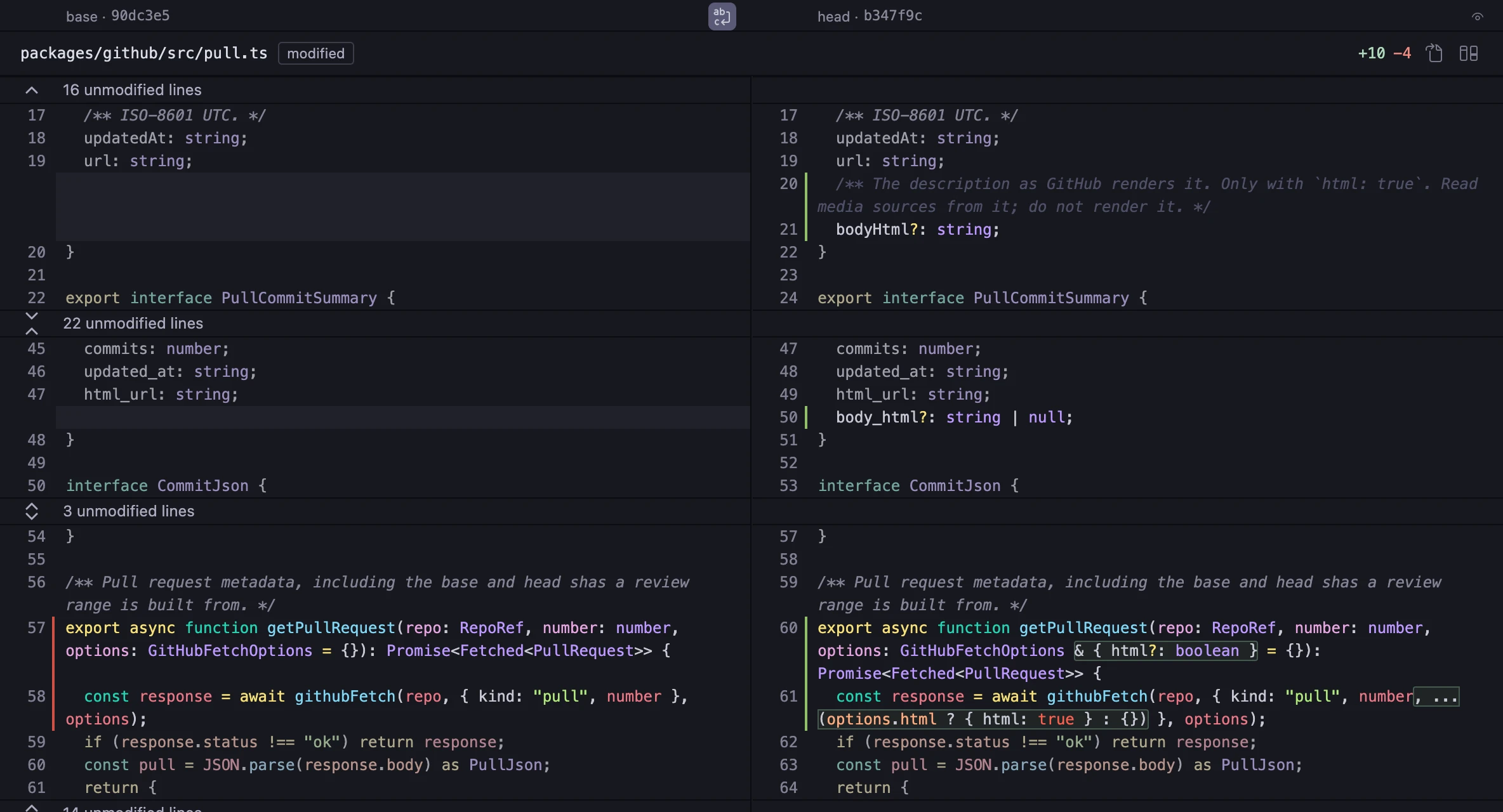Click the −4 deletions count
The height and width of the screenshot is (812, 1503).
click(x=1402, y=53)
